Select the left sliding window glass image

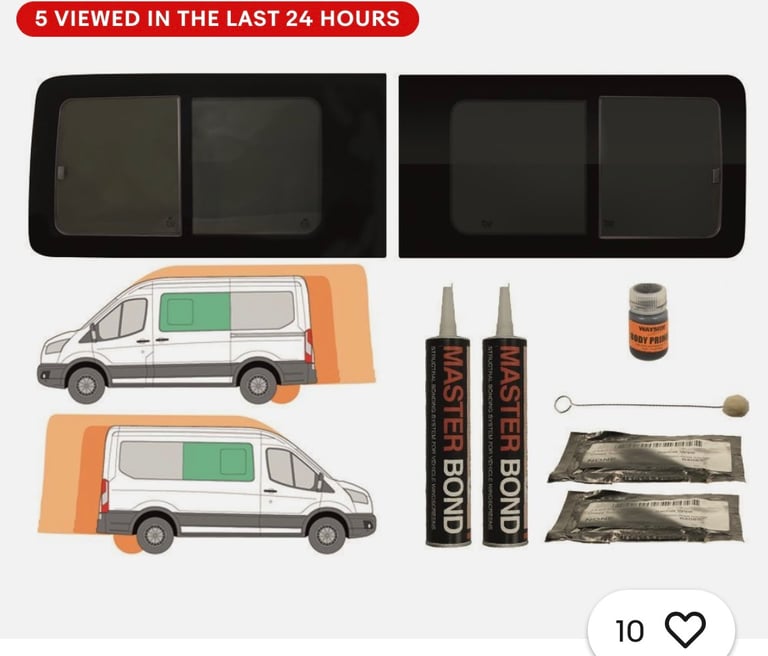point(208,166)
